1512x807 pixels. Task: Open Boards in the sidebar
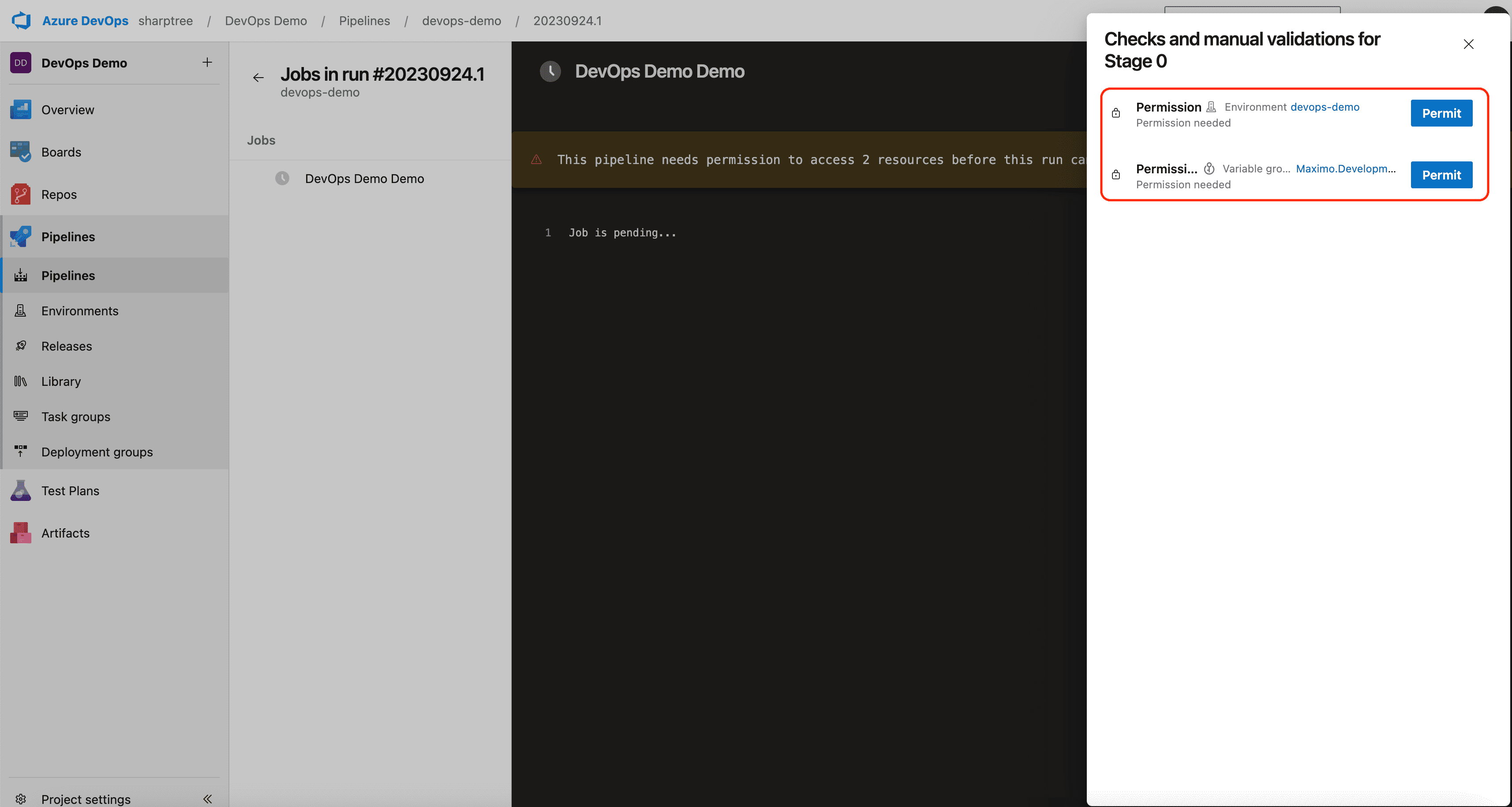point(114,152)
